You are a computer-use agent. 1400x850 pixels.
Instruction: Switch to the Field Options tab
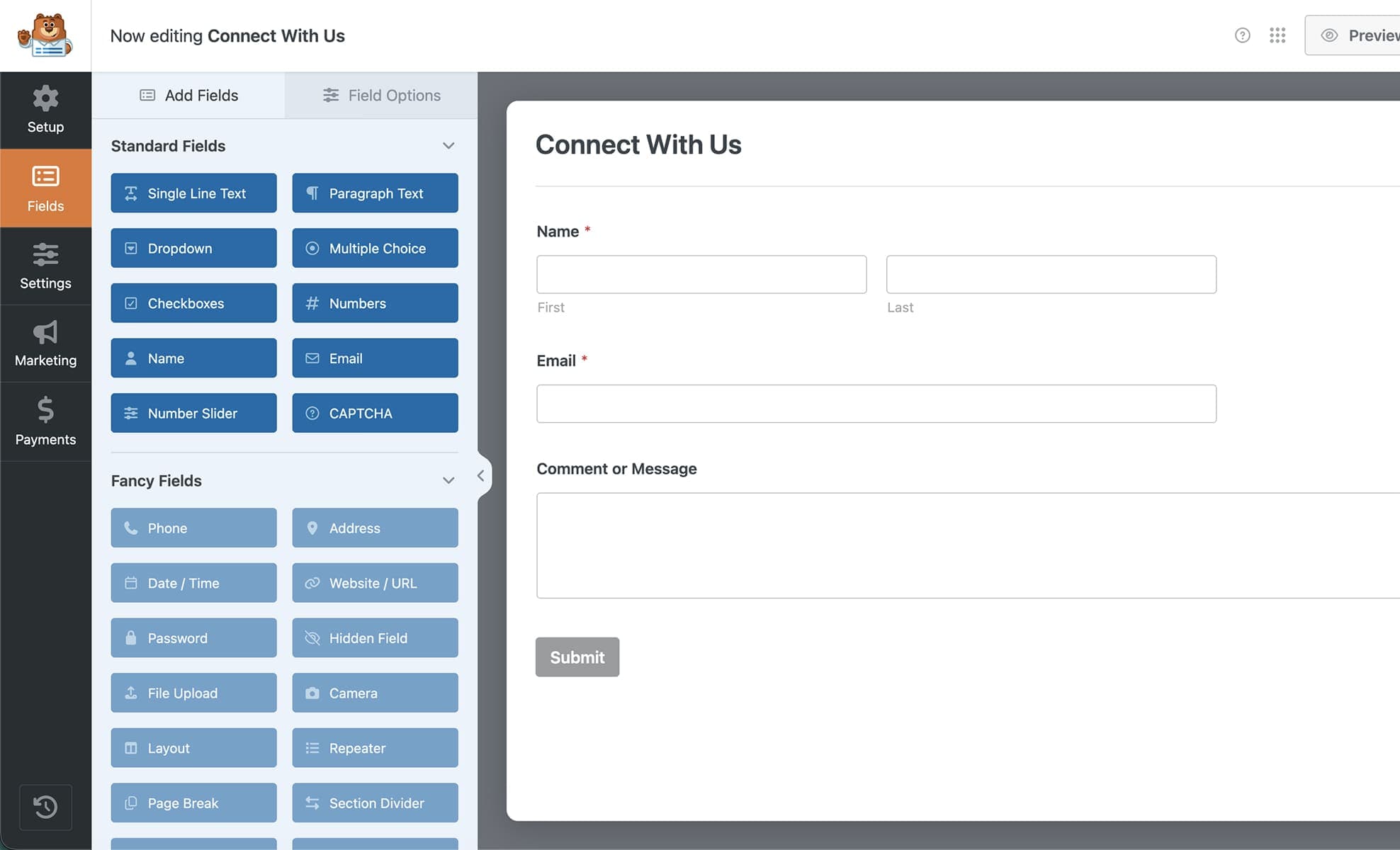(381, 96)
